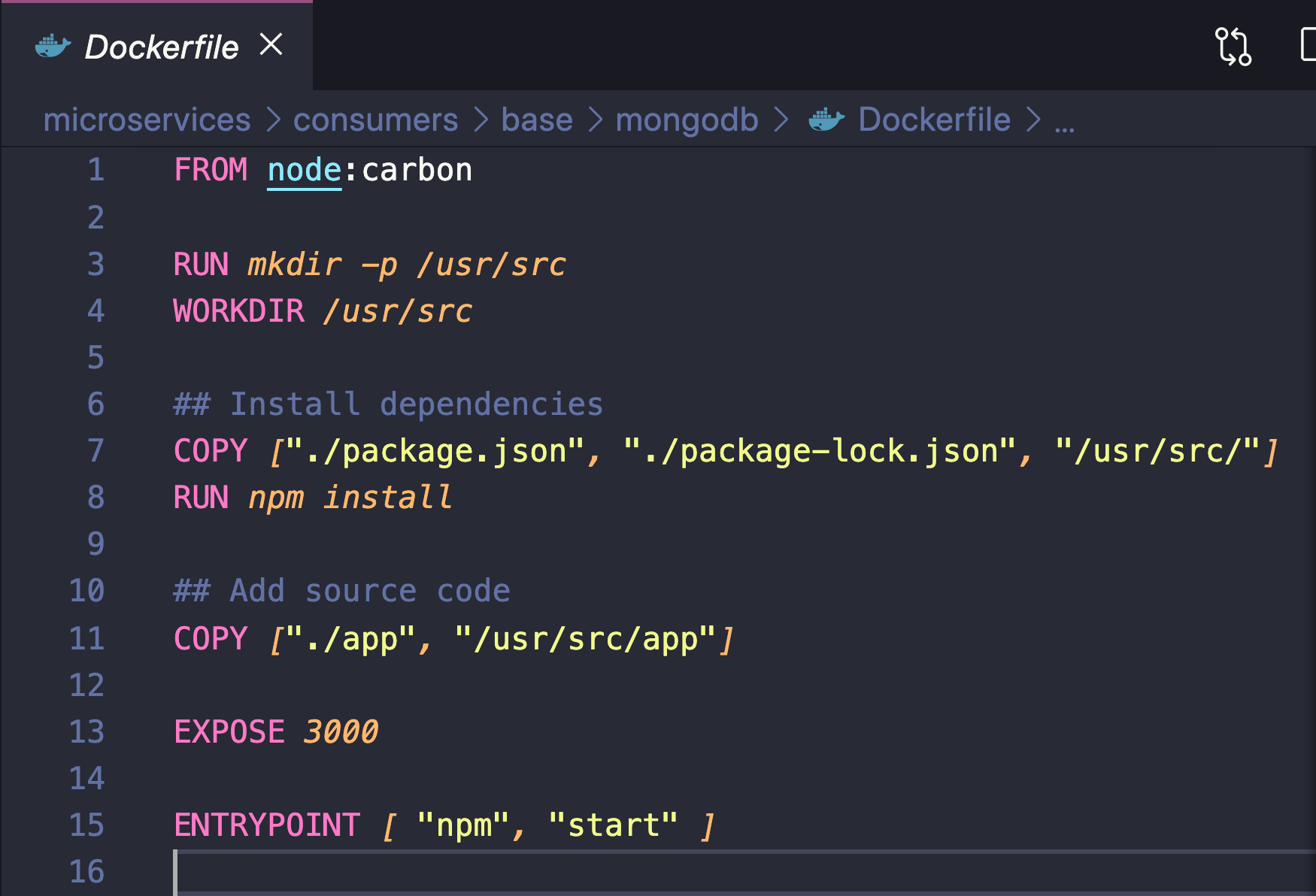Expand chevron after mongodb breadcrumb

pyautogui.click(x=782, y=120)
